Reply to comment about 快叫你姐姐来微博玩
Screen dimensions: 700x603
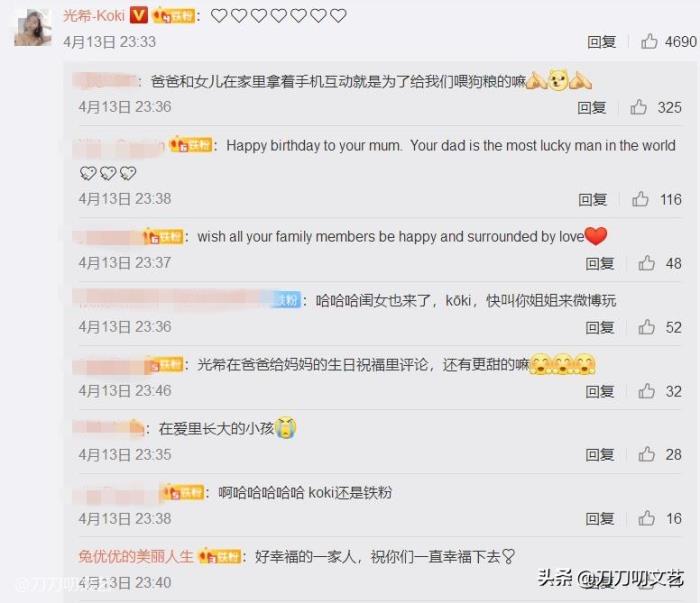coord(600,328)
